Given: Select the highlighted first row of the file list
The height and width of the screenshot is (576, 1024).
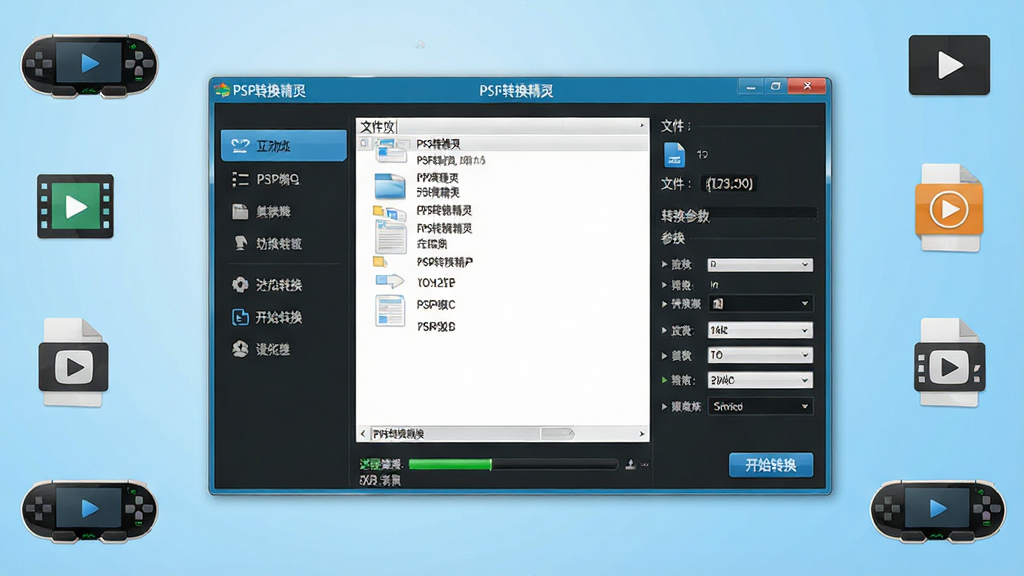Looking at the screenshot, I should tap(502, 144).
